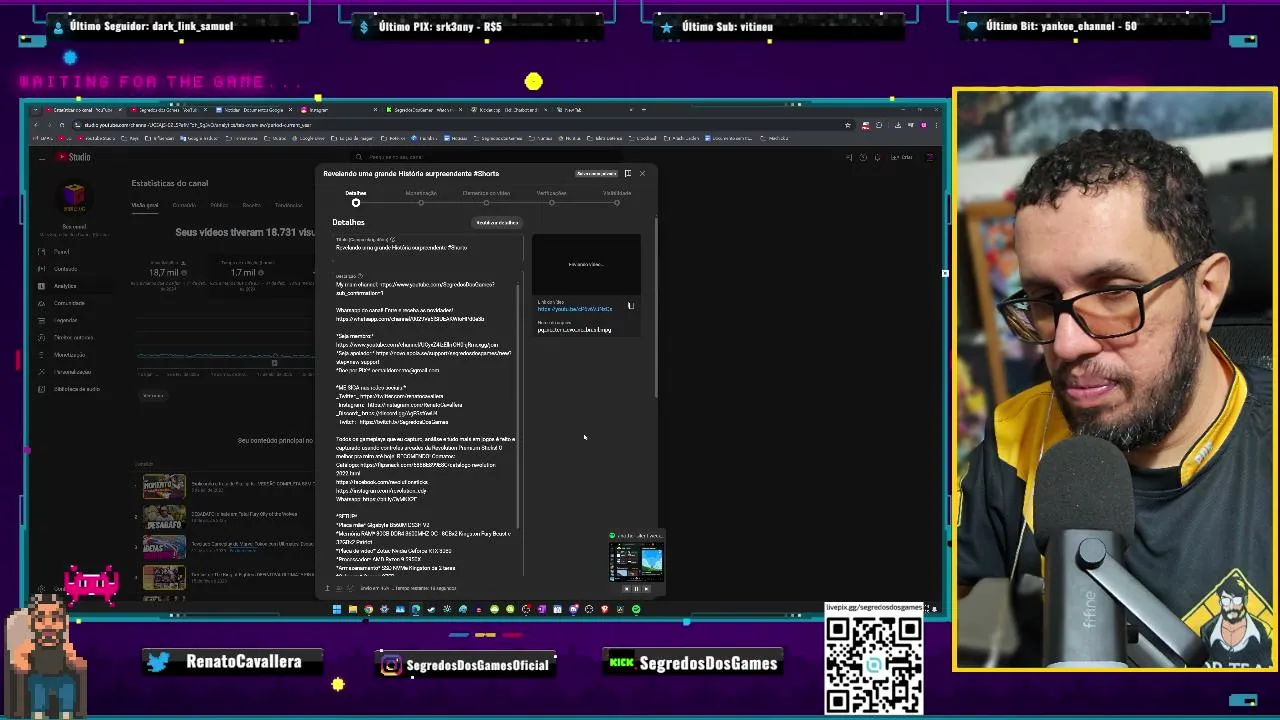Go to the Monetização step
This screenshot has height=720, width=1280.
[421, 198]
